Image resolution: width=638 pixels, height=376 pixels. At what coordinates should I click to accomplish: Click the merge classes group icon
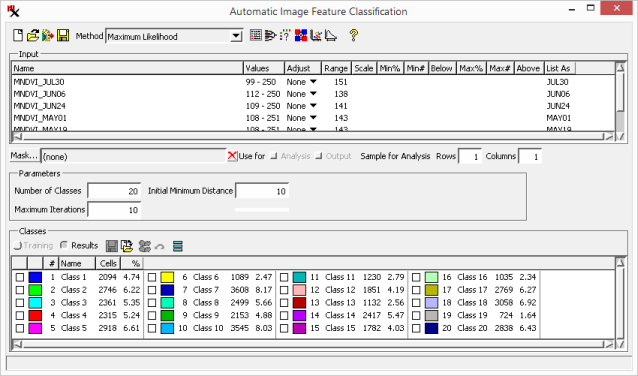tap(144, 246)
